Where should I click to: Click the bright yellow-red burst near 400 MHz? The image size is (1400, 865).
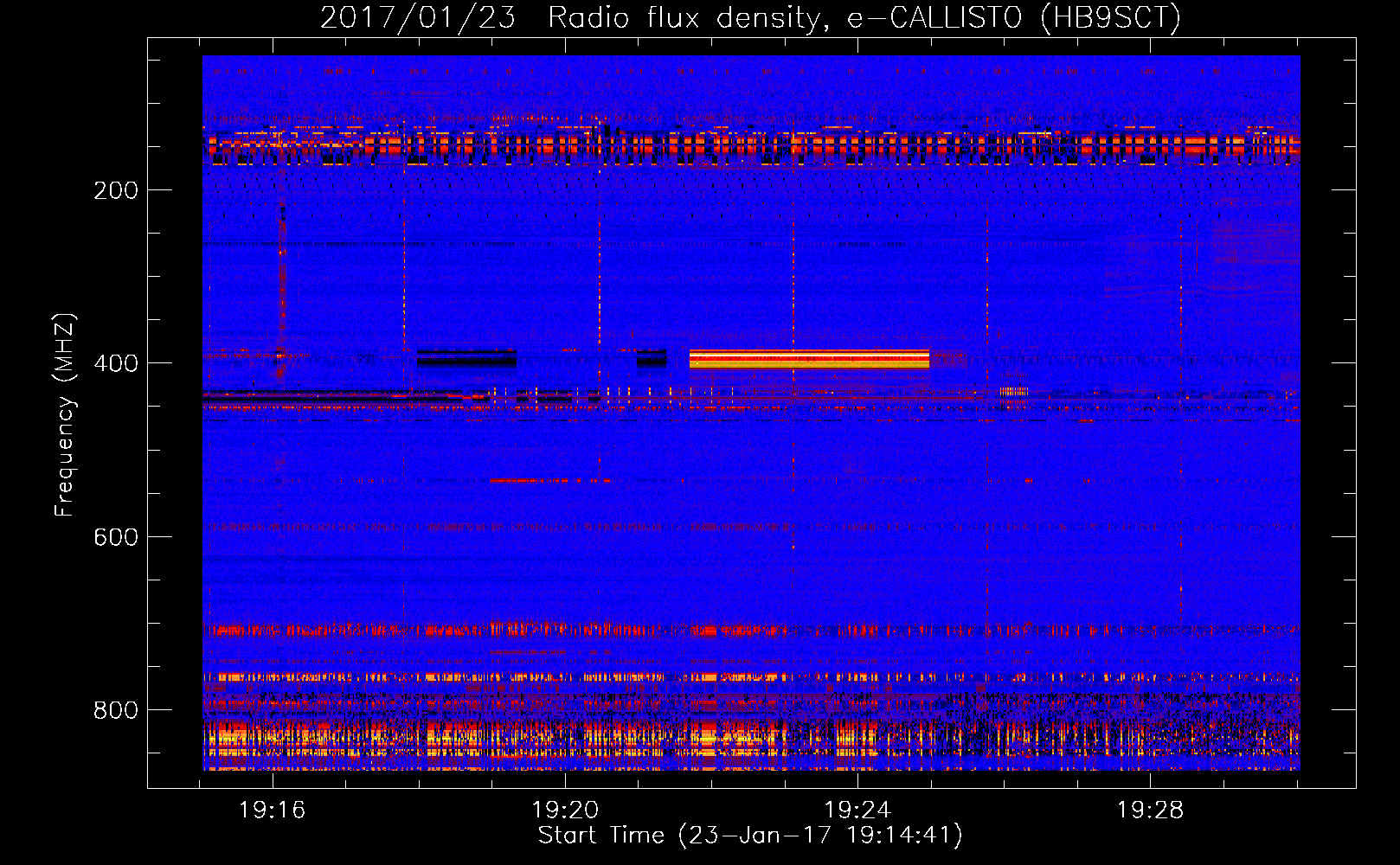pyautogui.click(x=809, y=359)
